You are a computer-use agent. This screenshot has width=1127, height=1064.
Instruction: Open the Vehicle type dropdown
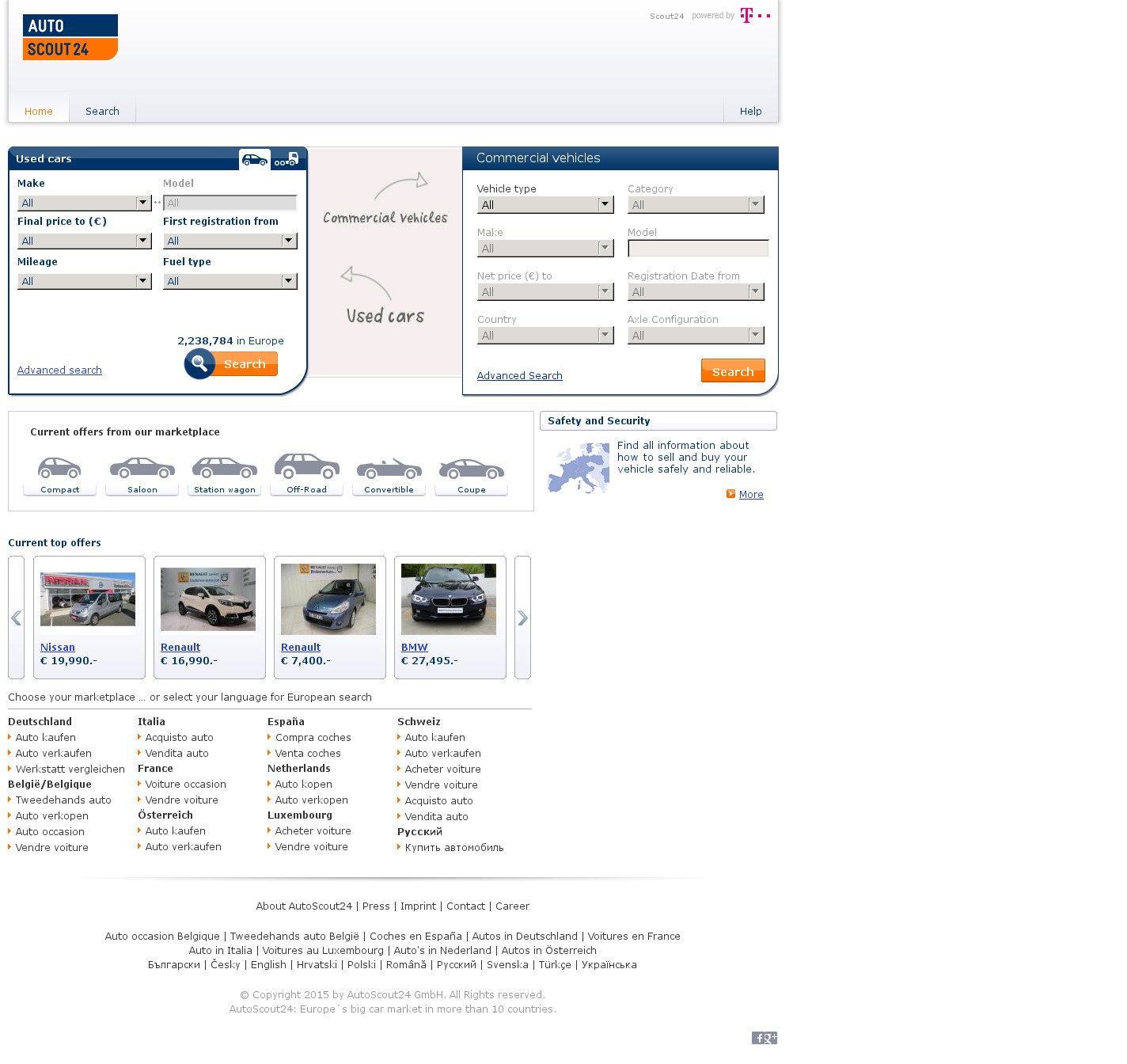tap(545, 205)
